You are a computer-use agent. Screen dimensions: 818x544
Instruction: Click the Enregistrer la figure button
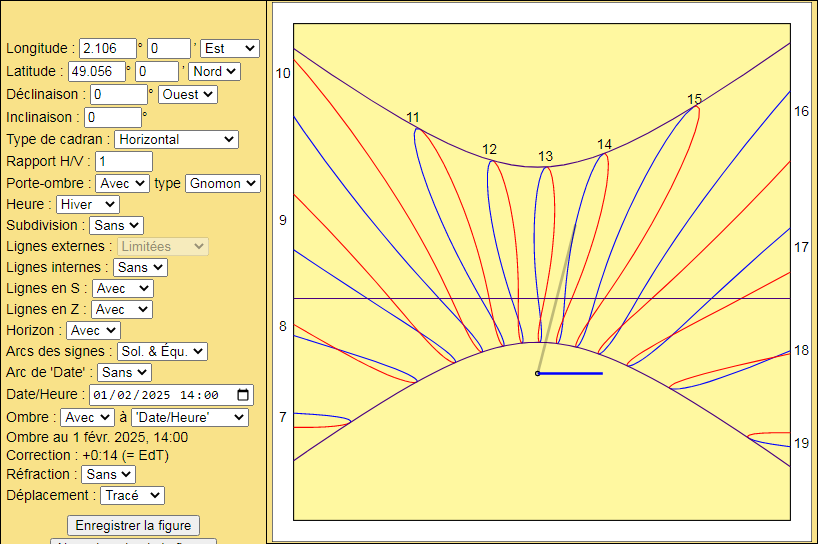(x=133, y=525)
